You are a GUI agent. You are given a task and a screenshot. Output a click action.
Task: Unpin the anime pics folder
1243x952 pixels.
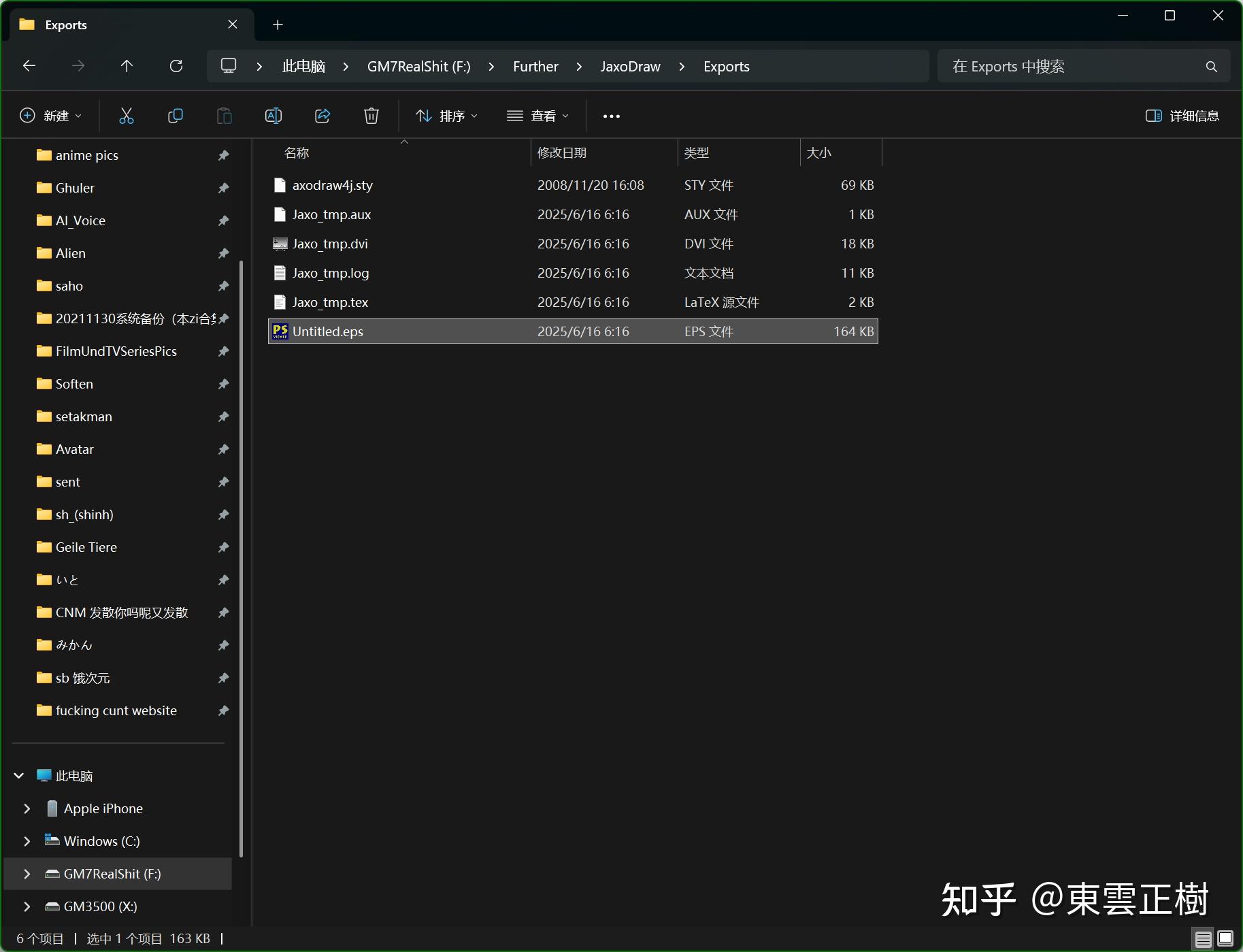click(223, 155)
